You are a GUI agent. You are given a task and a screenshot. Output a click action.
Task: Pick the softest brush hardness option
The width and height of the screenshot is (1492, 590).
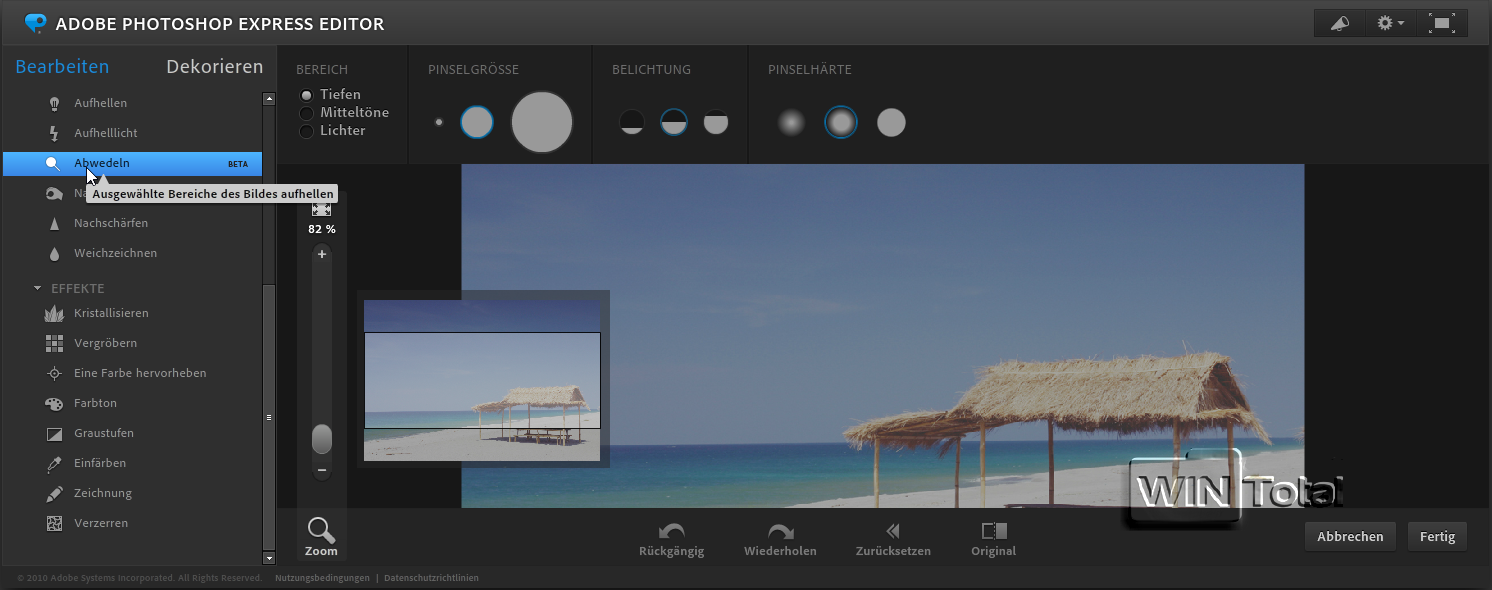tap(791, 122)
